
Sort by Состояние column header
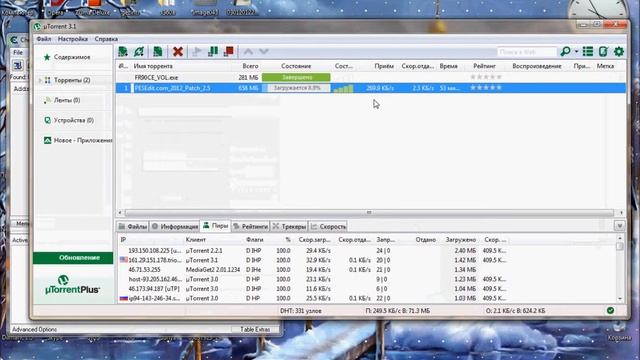296,66
